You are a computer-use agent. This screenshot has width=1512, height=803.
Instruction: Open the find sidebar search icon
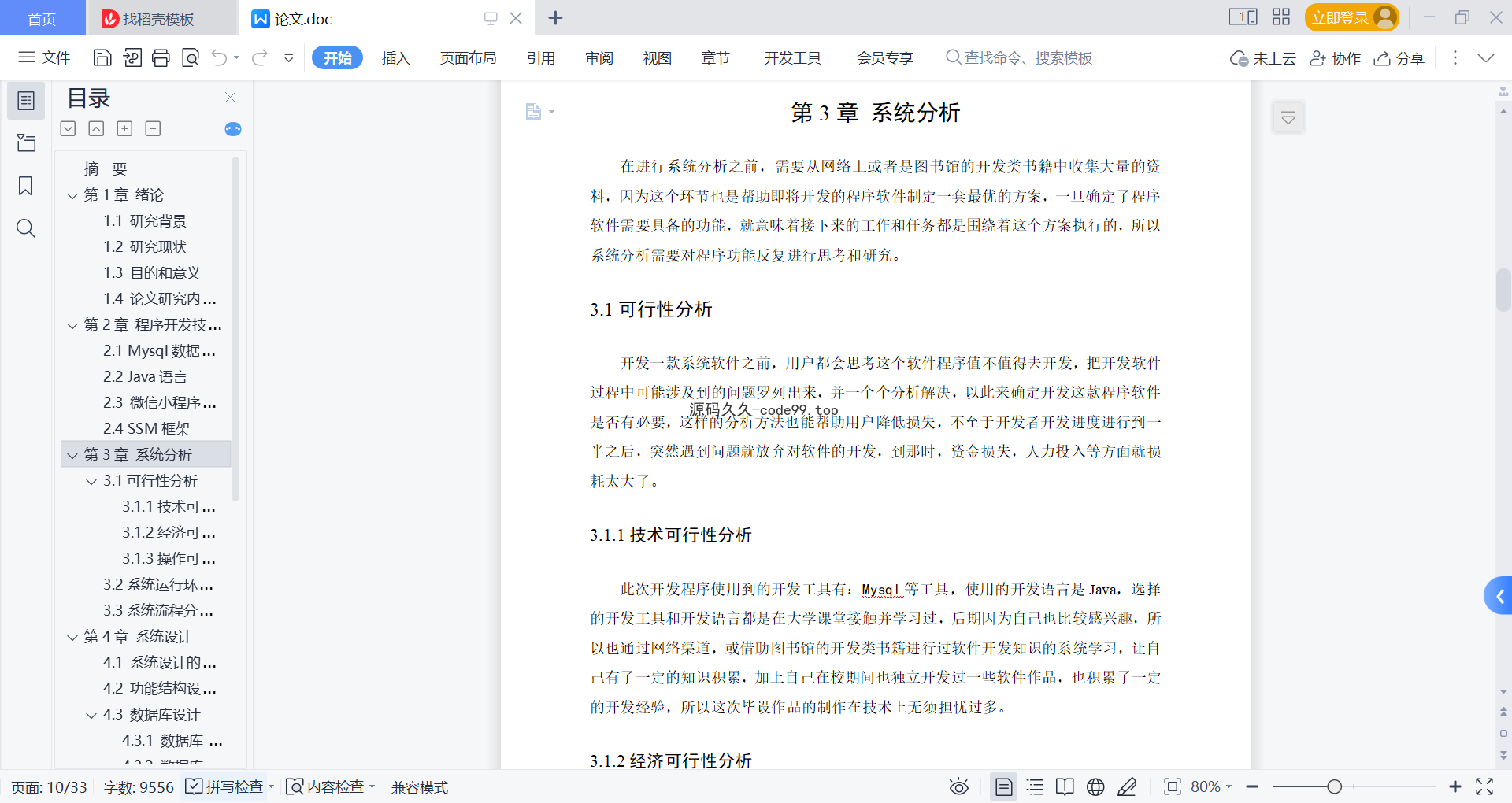click(26, 228)
